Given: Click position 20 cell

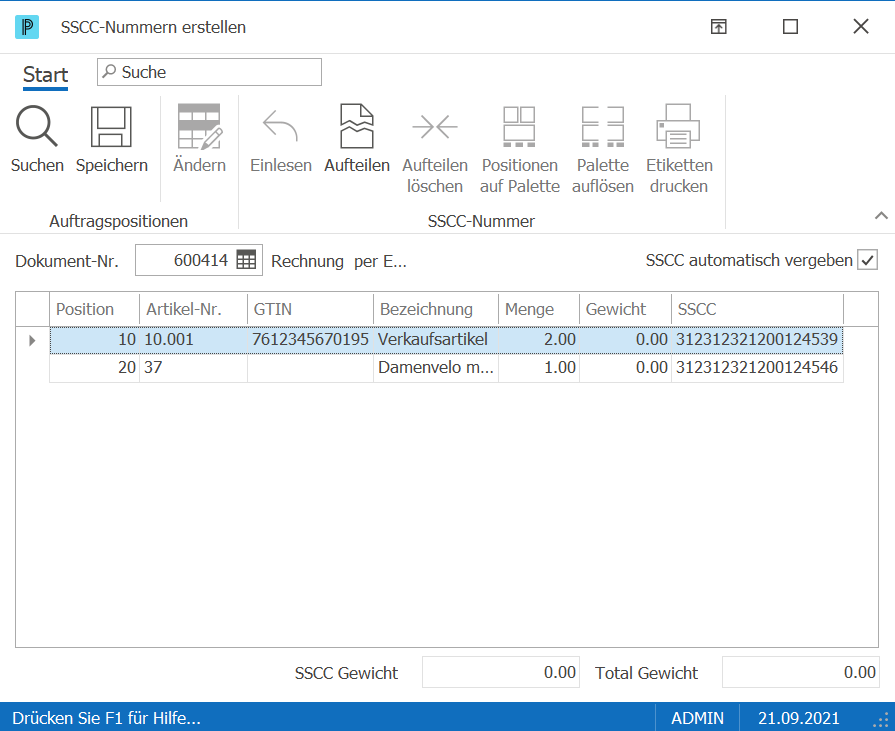Looking at the screenshot, I should click(95, 368).
